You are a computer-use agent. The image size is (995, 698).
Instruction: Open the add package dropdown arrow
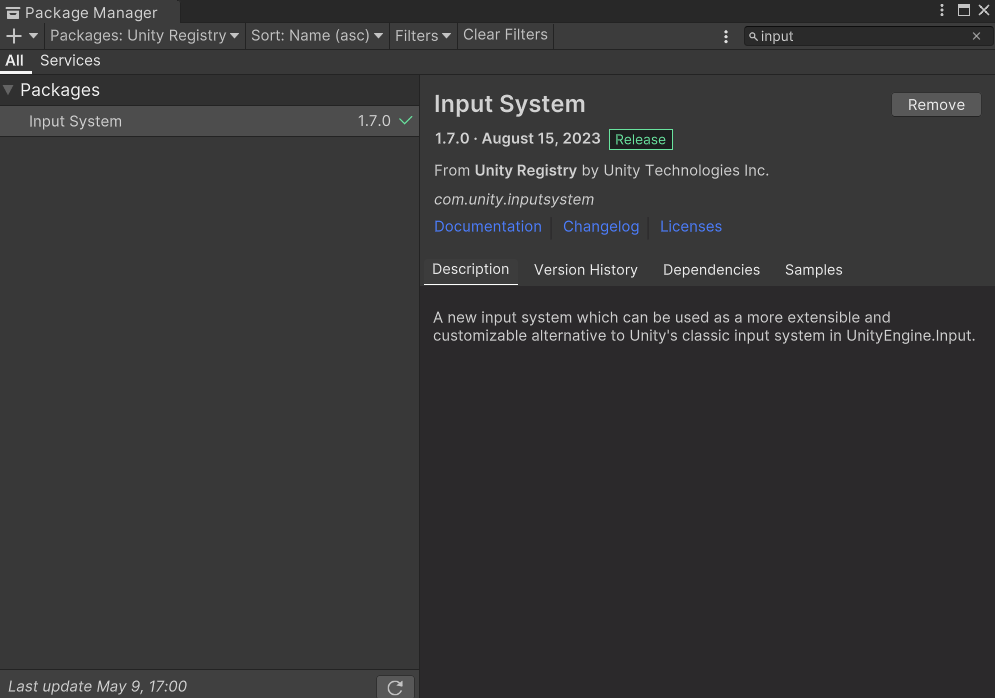[x=34, y=36]
